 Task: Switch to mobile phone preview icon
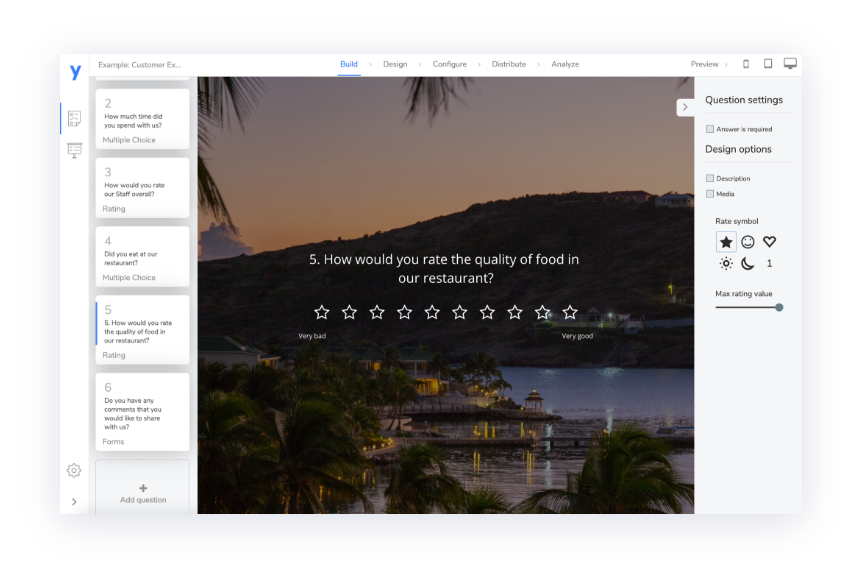tap(745, 64)
